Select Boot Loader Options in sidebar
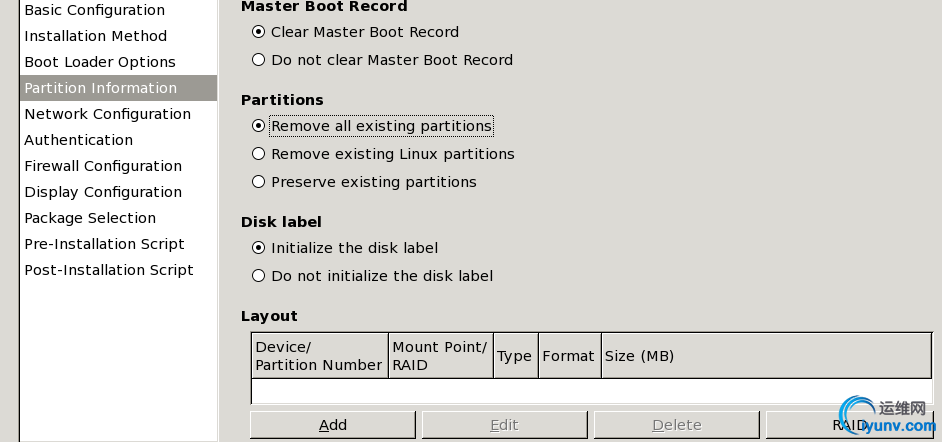This screenshot has height=442, width=942. pyautogui.click(x=99, y=62)
